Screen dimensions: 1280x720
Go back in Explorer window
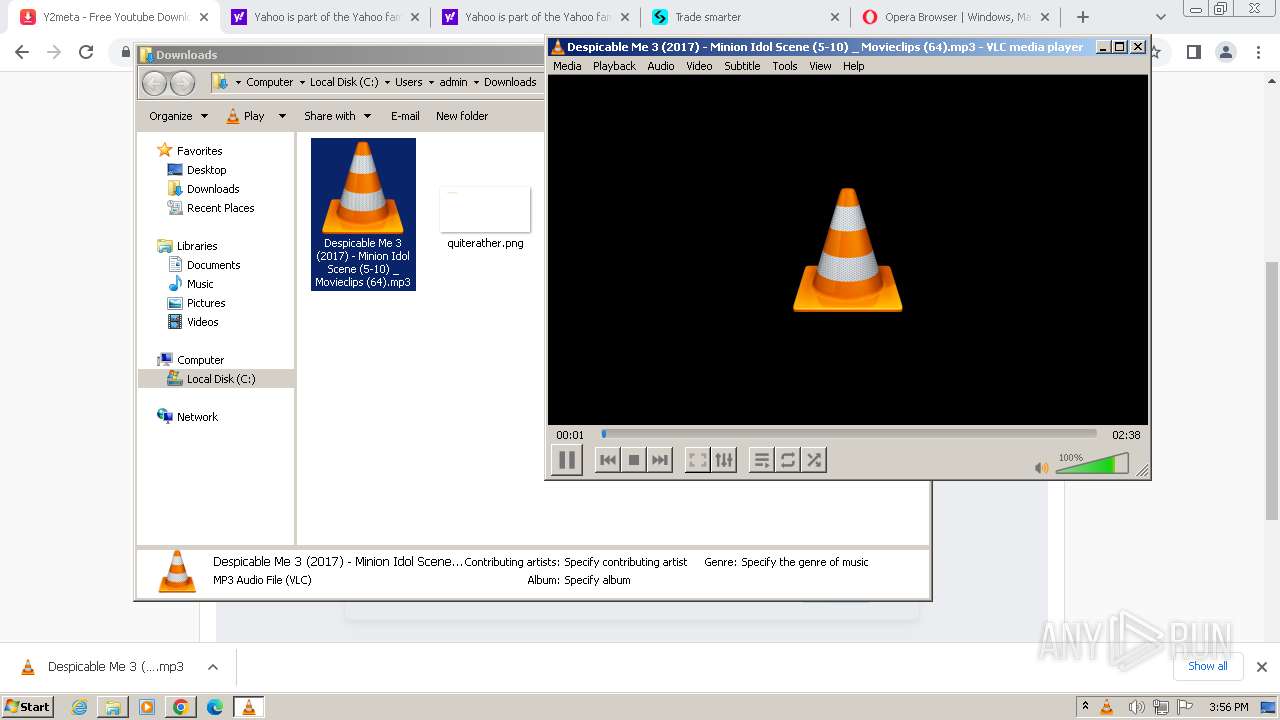(155, 83)
